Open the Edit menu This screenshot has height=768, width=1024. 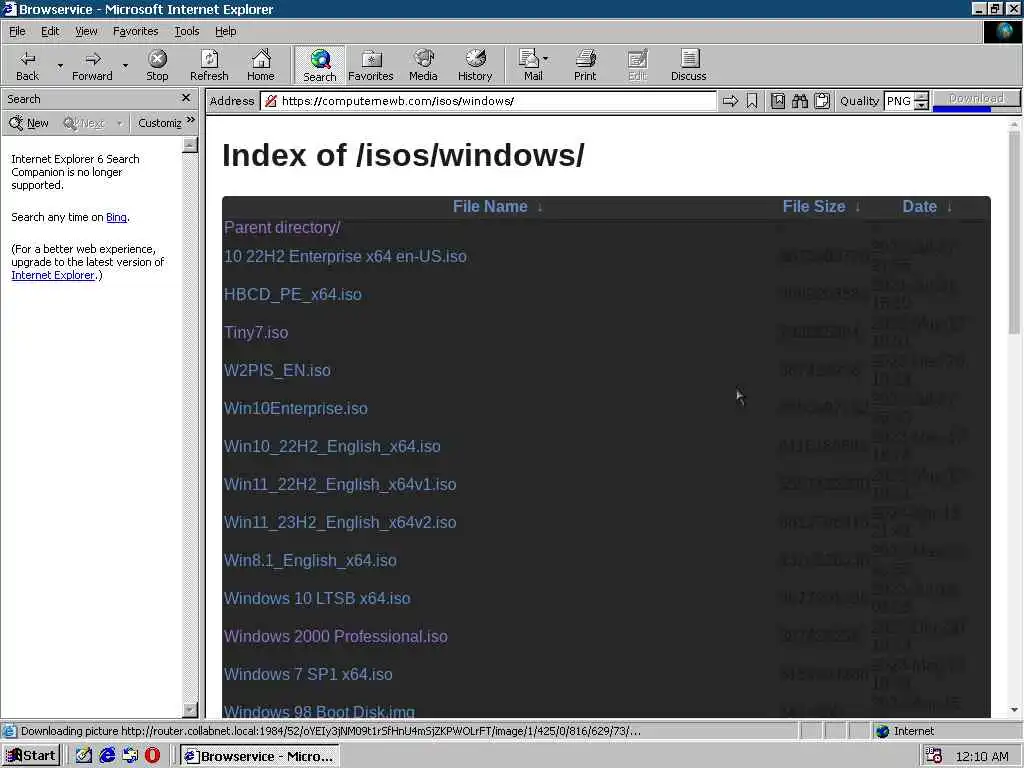[50, 31]
